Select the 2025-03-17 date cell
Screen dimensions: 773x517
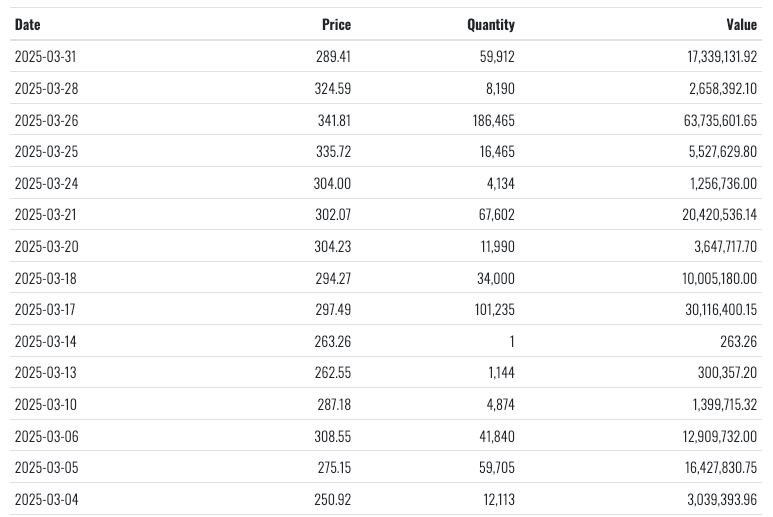point(45,309)
